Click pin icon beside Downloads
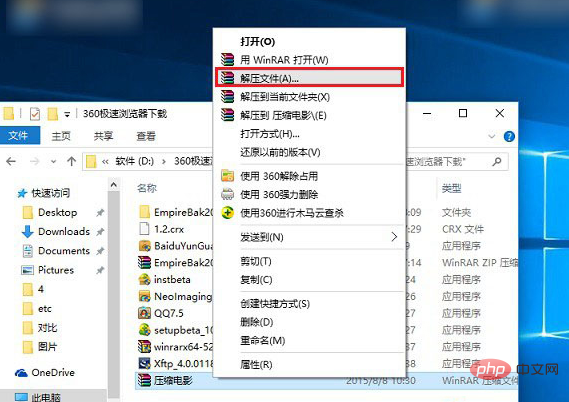The image size is (569, 402). pos(100,231)
